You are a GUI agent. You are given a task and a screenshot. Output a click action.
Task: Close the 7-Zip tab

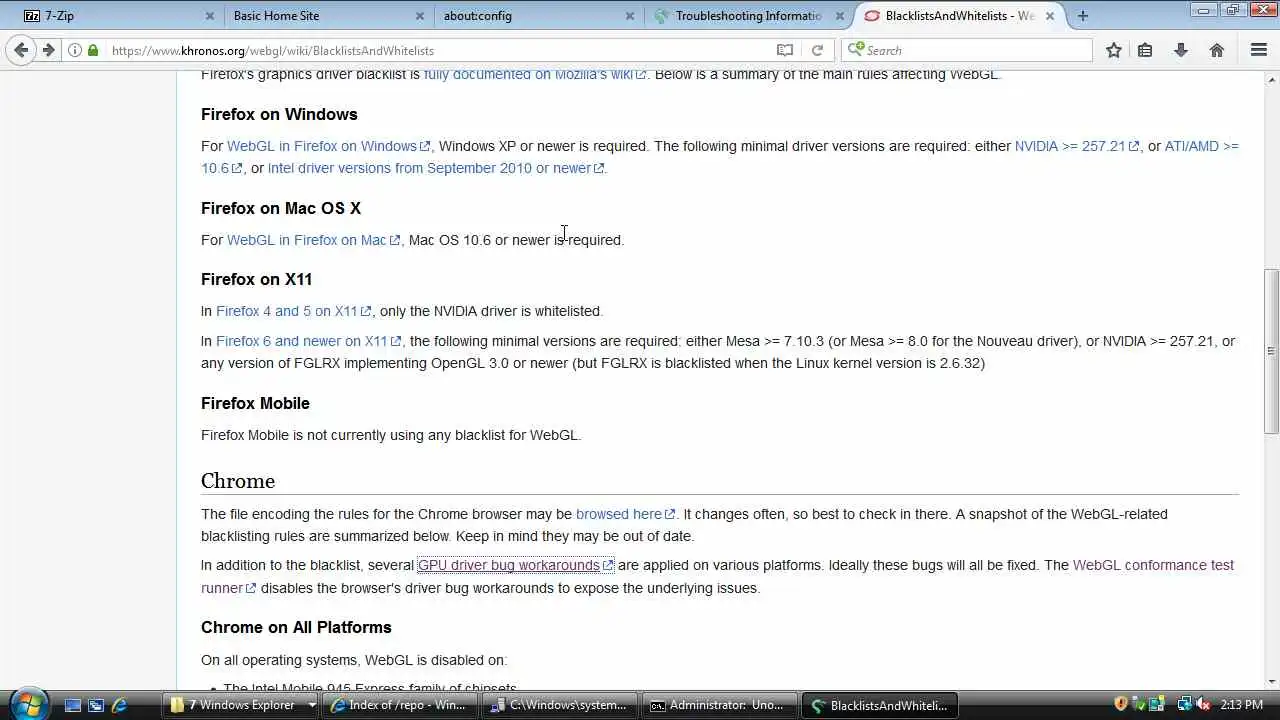(210, 16)
